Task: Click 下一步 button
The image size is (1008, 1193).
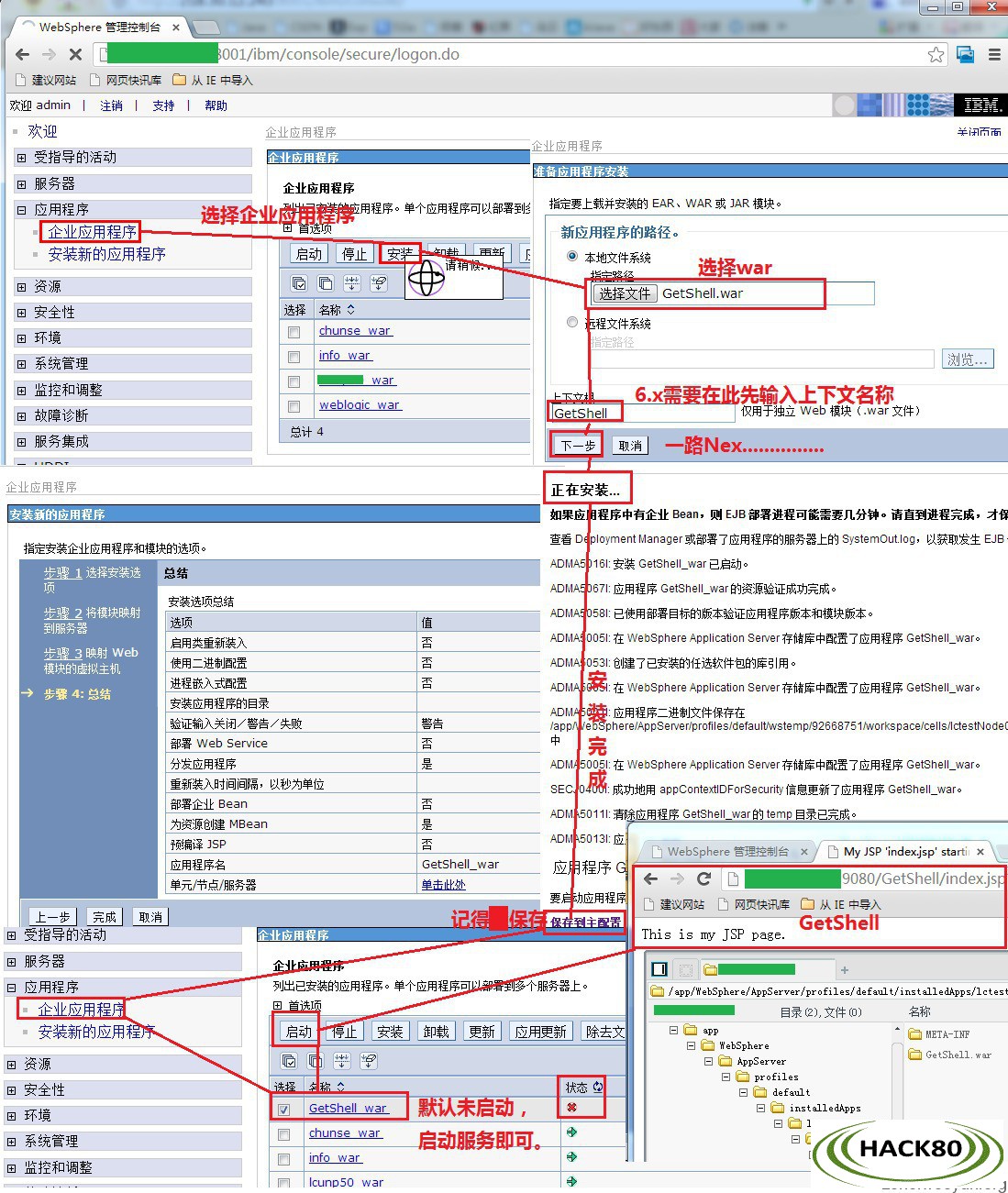Action: [578, 446]
